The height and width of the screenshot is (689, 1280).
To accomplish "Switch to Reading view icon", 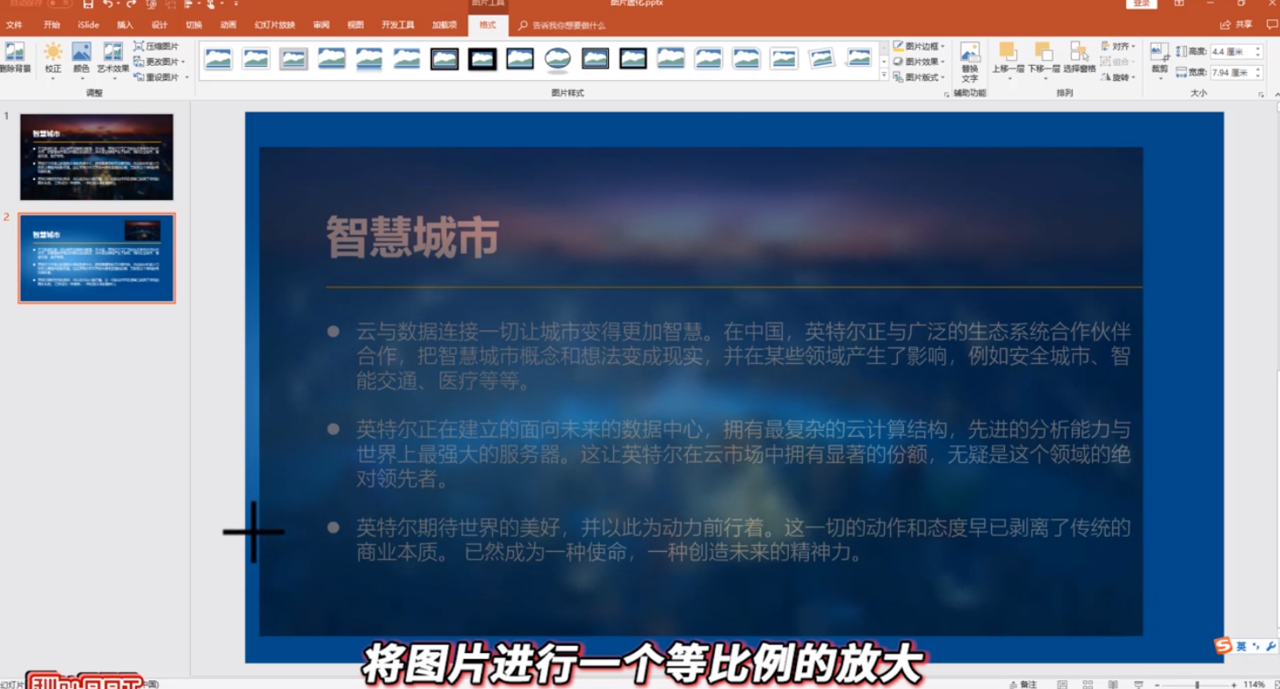I will (1113, 684).
